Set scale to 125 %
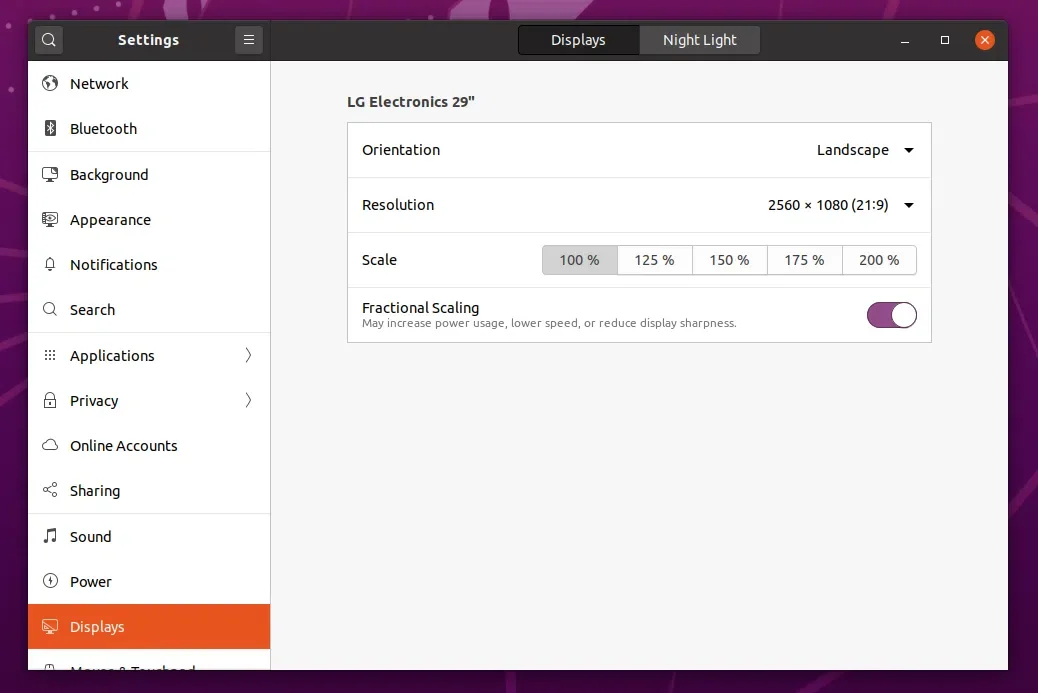Screen dimensions: 1038x693 pos(654,260)
